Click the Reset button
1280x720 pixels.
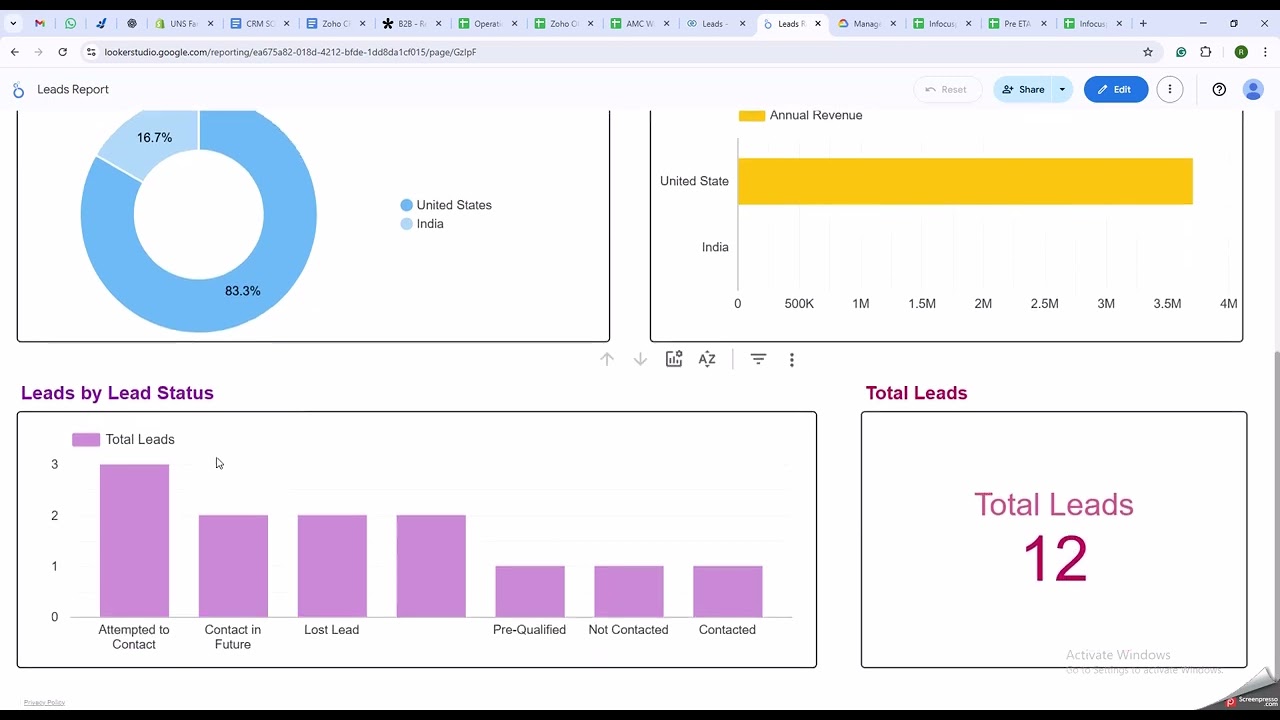[946, 89]
